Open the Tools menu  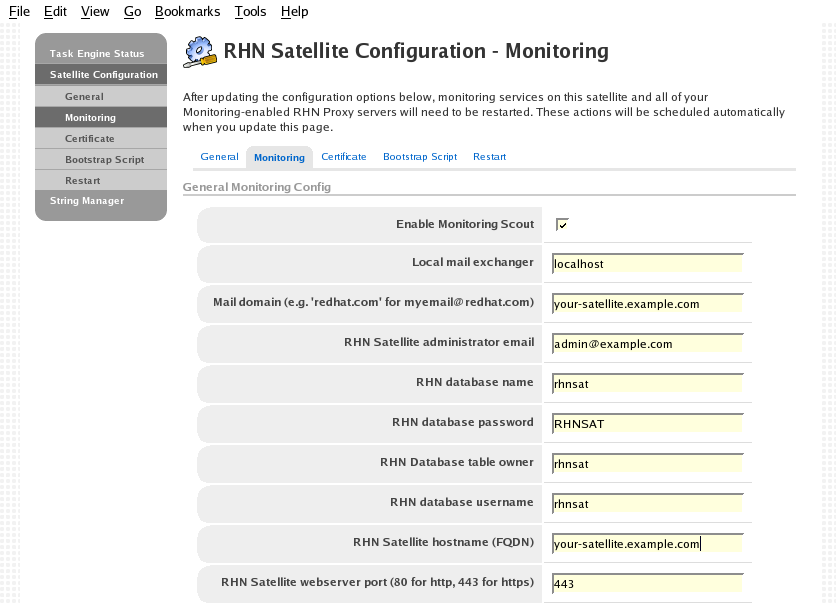[250, 12]
